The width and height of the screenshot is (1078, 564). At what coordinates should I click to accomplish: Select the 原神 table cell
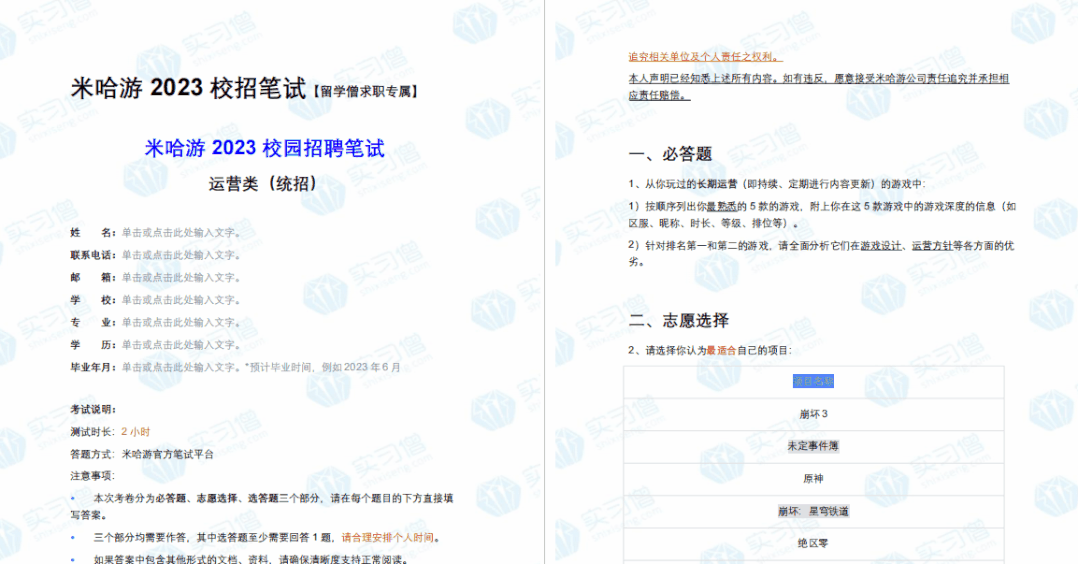click(813, 479)
